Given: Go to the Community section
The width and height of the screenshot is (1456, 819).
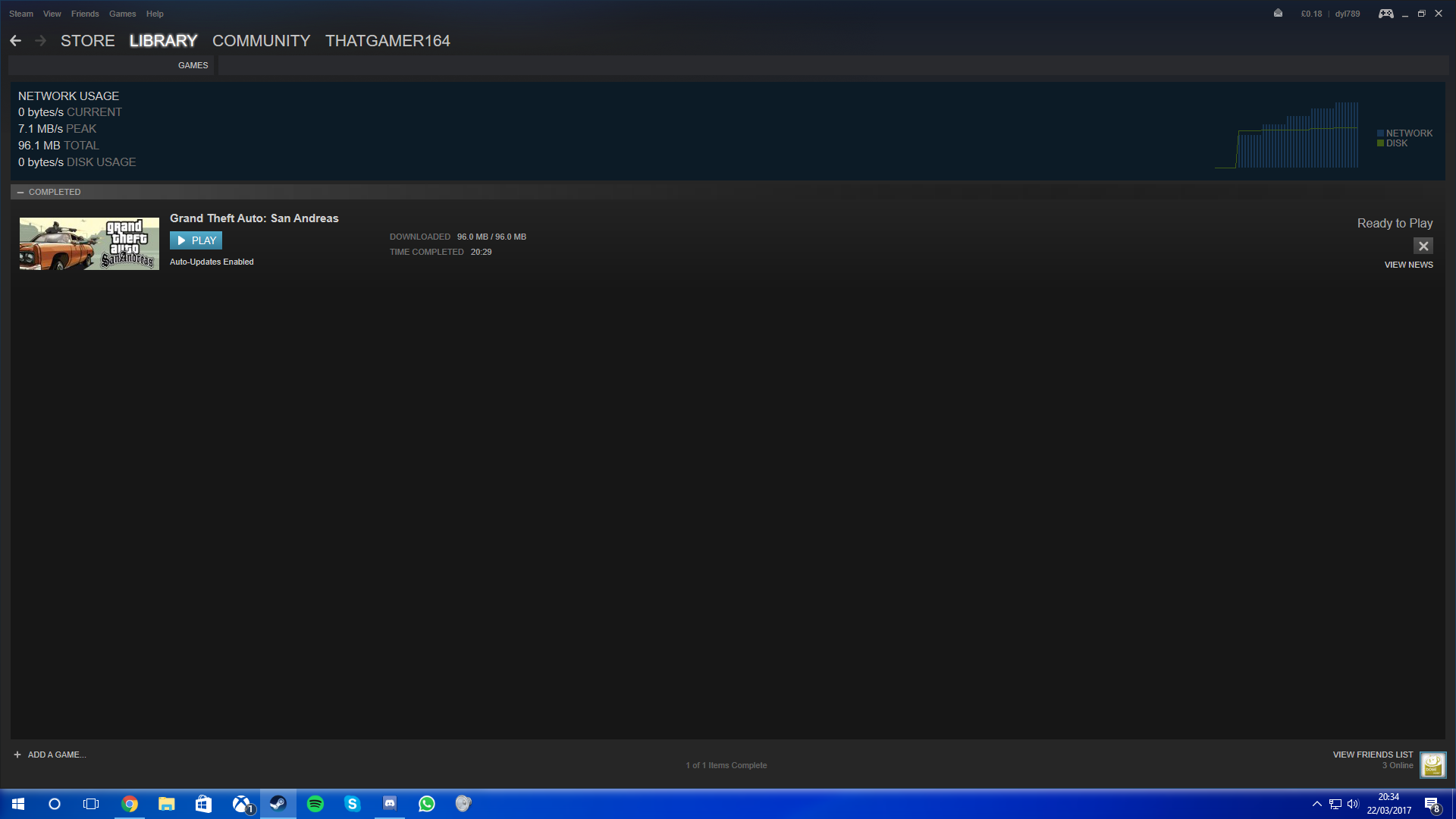Looking at the screenshot, I should (x=261, y=41).
